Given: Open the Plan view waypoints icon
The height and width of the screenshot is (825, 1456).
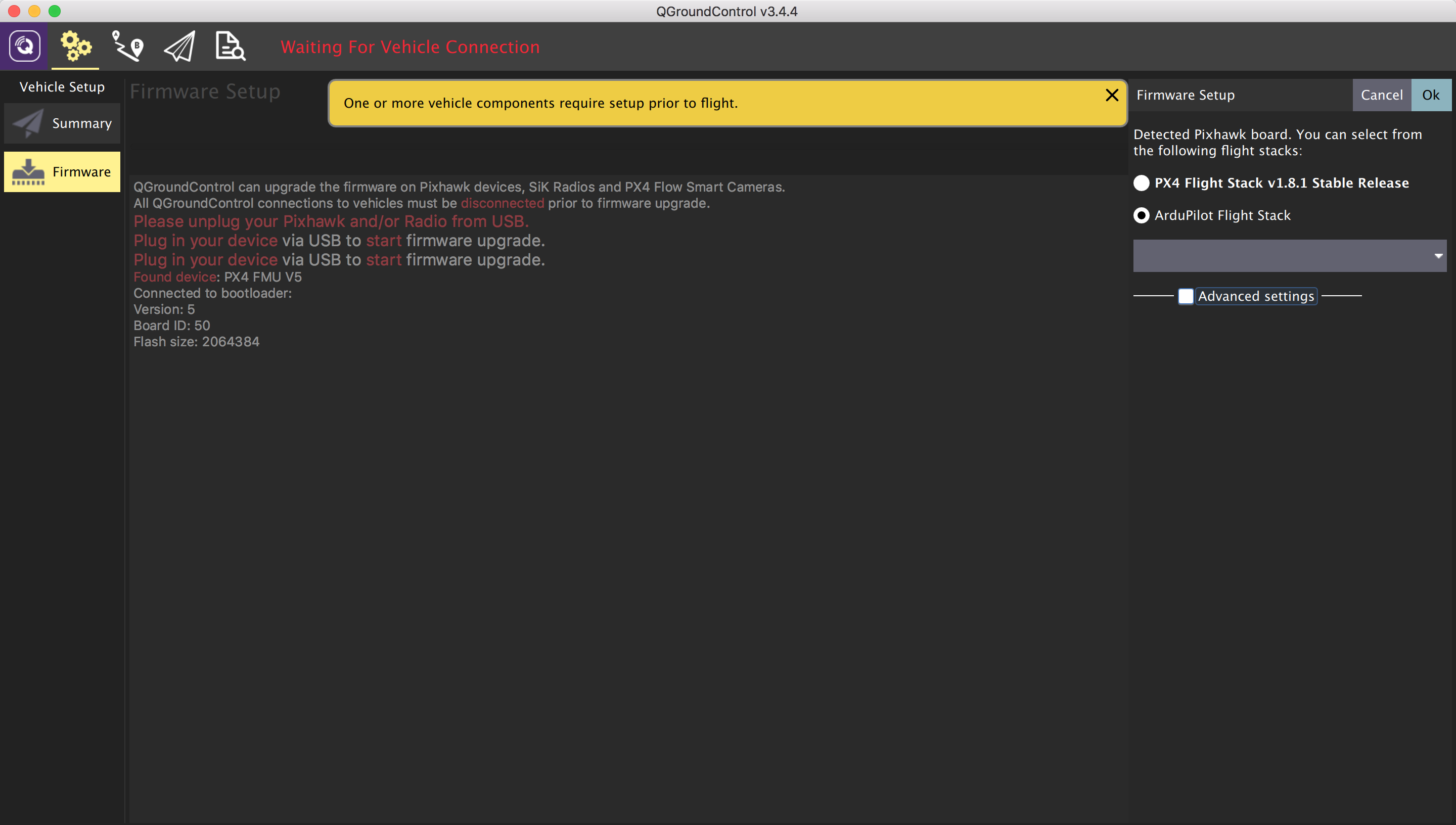Looking at the screenshot, I should 127,46.
